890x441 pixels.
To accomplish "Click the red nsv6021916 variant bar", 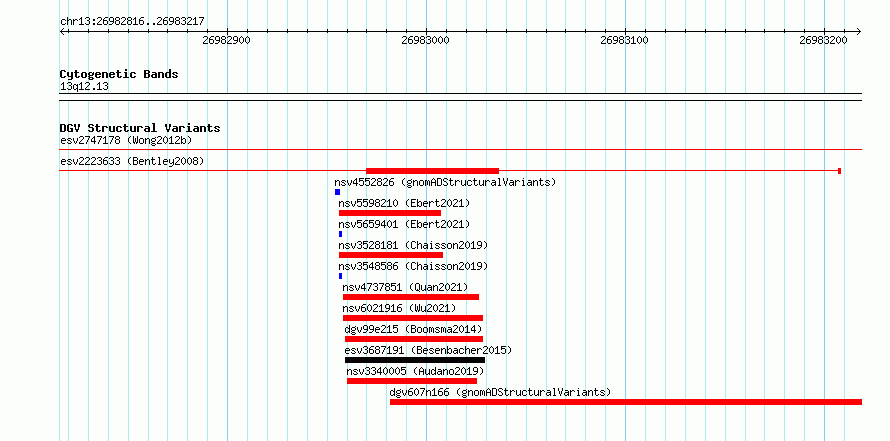I will click(413, 318).
